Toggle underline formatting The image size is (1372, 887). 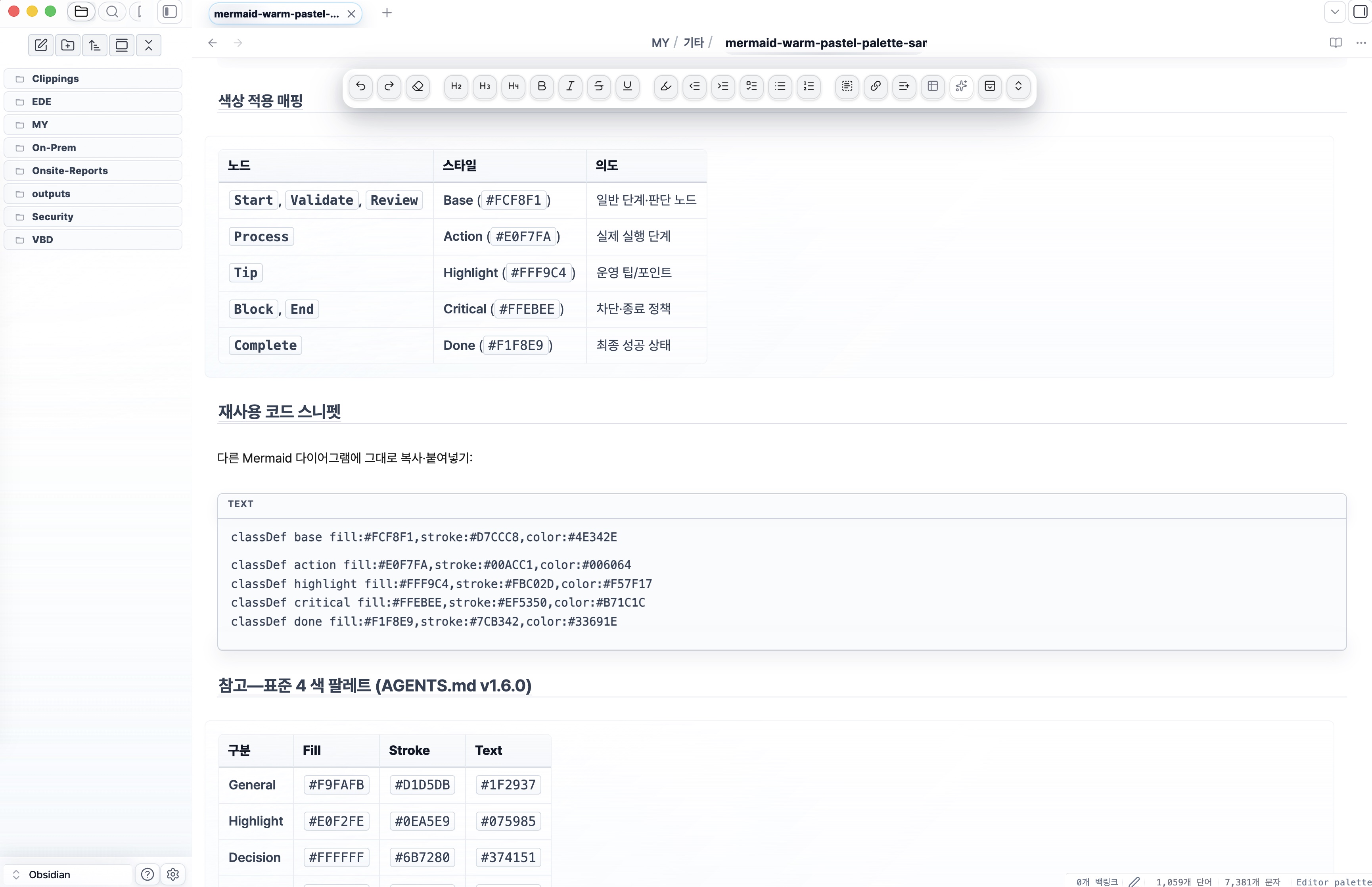628,86
